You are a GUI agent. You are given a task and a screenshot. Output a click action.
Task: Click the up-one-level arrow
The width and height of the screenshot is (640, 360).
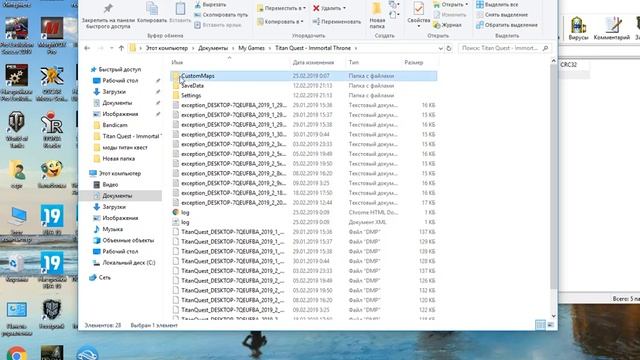tap(121, 48)
